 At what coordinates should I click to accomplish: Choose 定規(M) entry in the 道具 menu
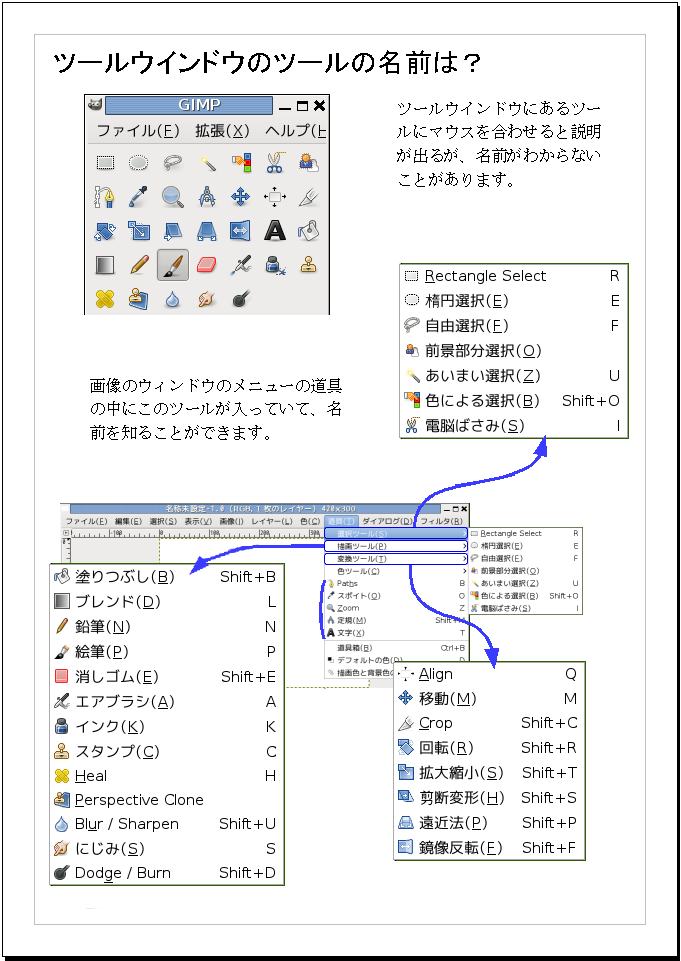coord(396,620)
